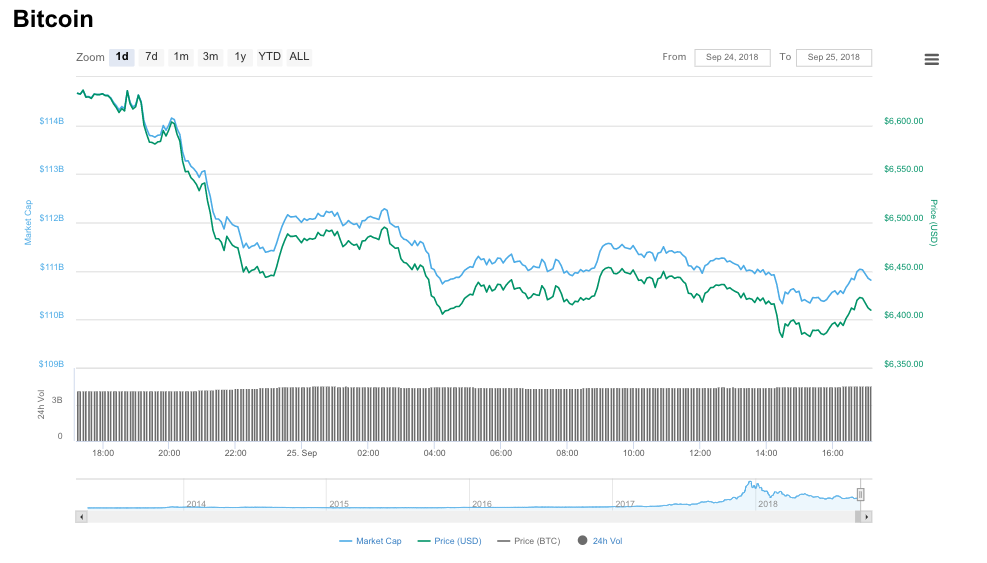The width and height of the screenshot is (987, 563).
Task: Open the chart hamburger menu
Action: pyautogui.click(x=931, y=59)
